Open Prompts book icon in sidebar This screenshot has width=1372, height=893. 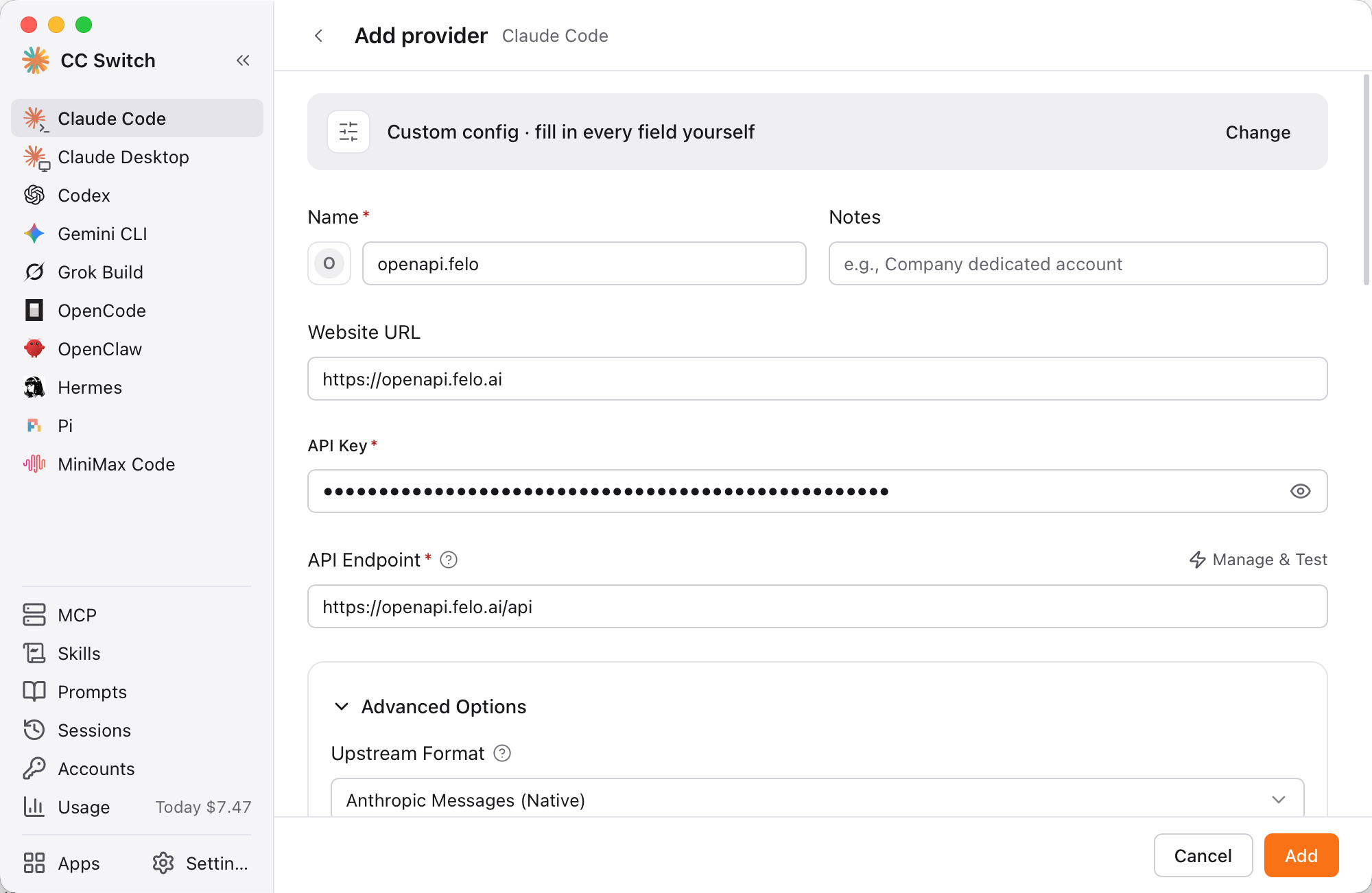coord(34,691)
